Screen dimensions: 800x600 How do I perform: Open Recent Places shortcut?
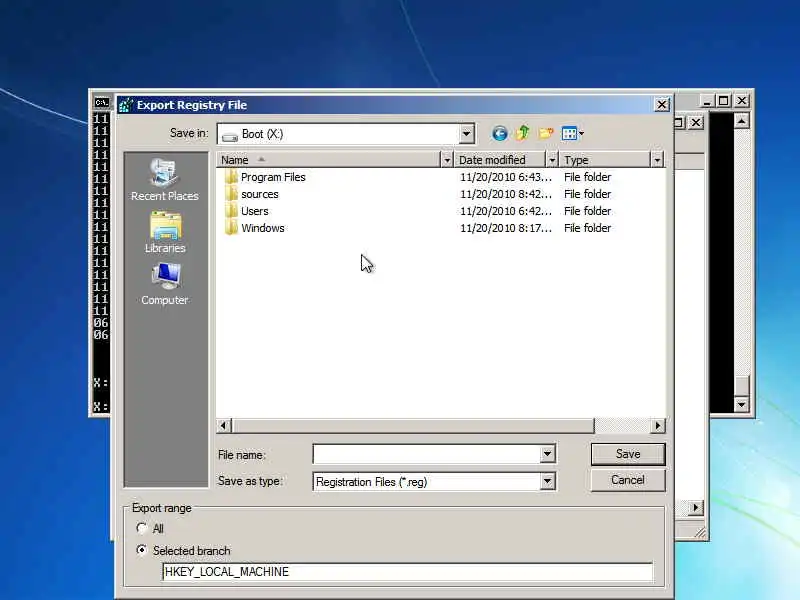[164, 180]
